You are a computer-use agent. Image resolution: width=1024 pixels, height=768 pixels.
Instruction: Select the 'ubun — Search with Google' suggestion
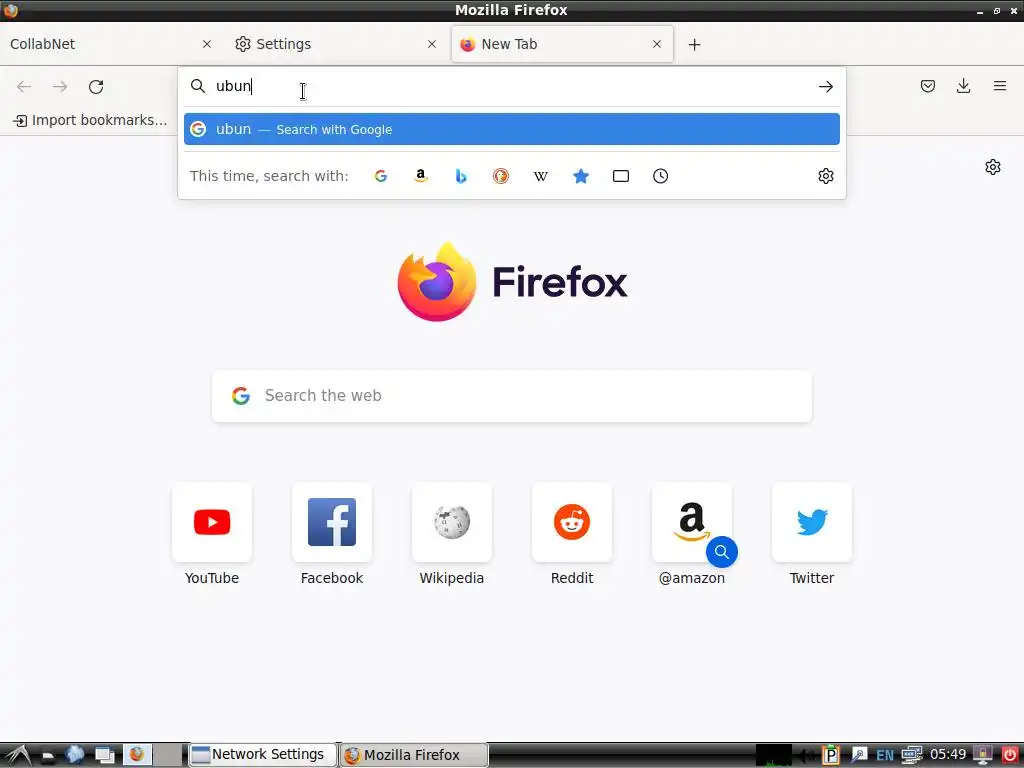(512, 129)
